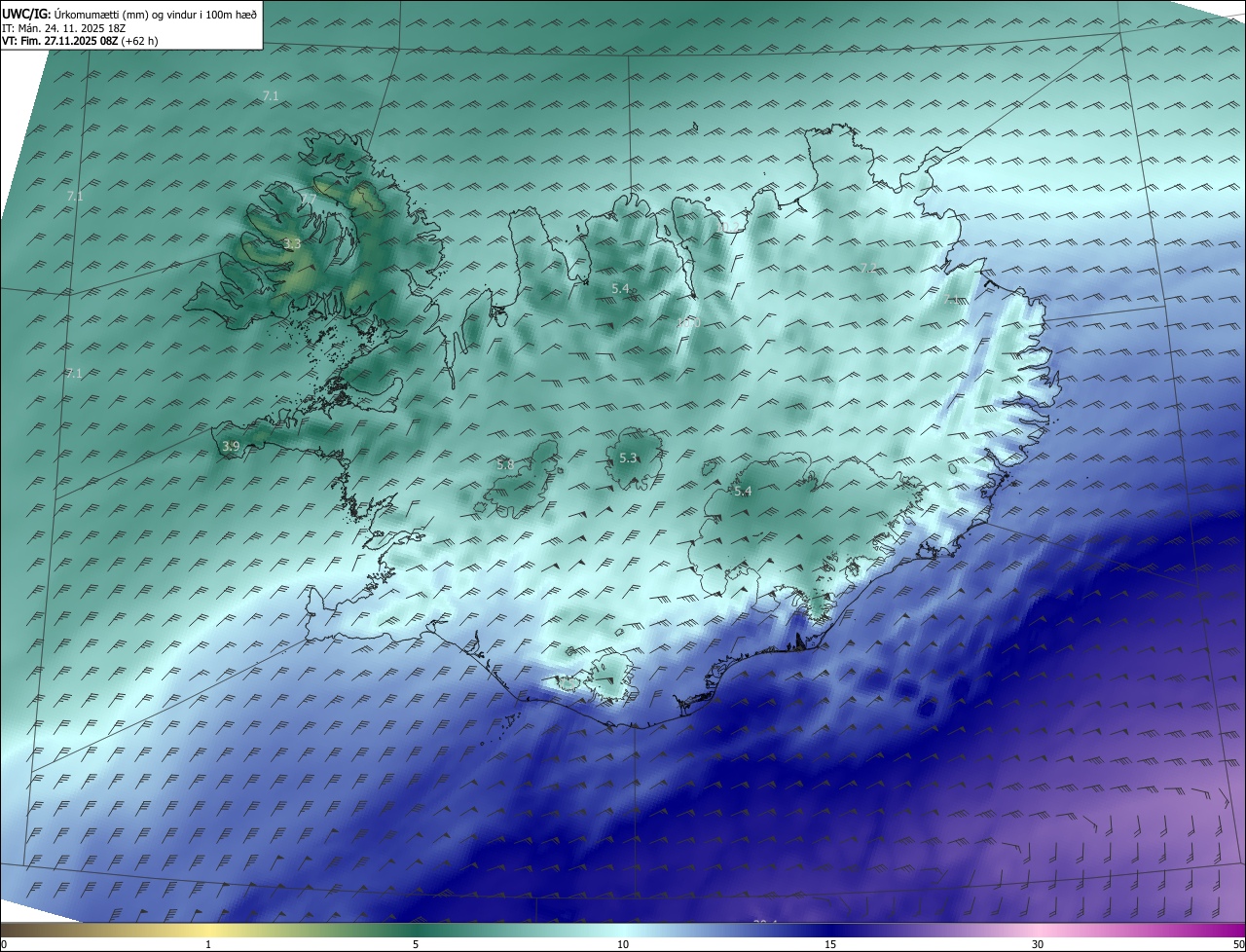Click the colorbar tick label 0
This screenshot has width=1246, height=952.
tap(4, 944)
